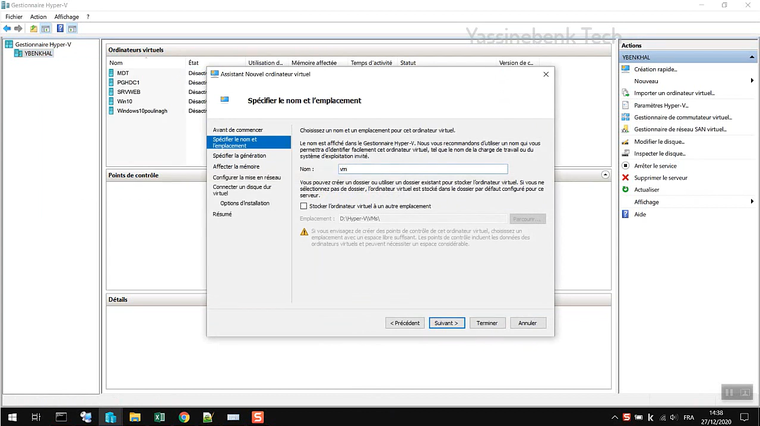Click the Emplacement path field

tap(423, 219)
